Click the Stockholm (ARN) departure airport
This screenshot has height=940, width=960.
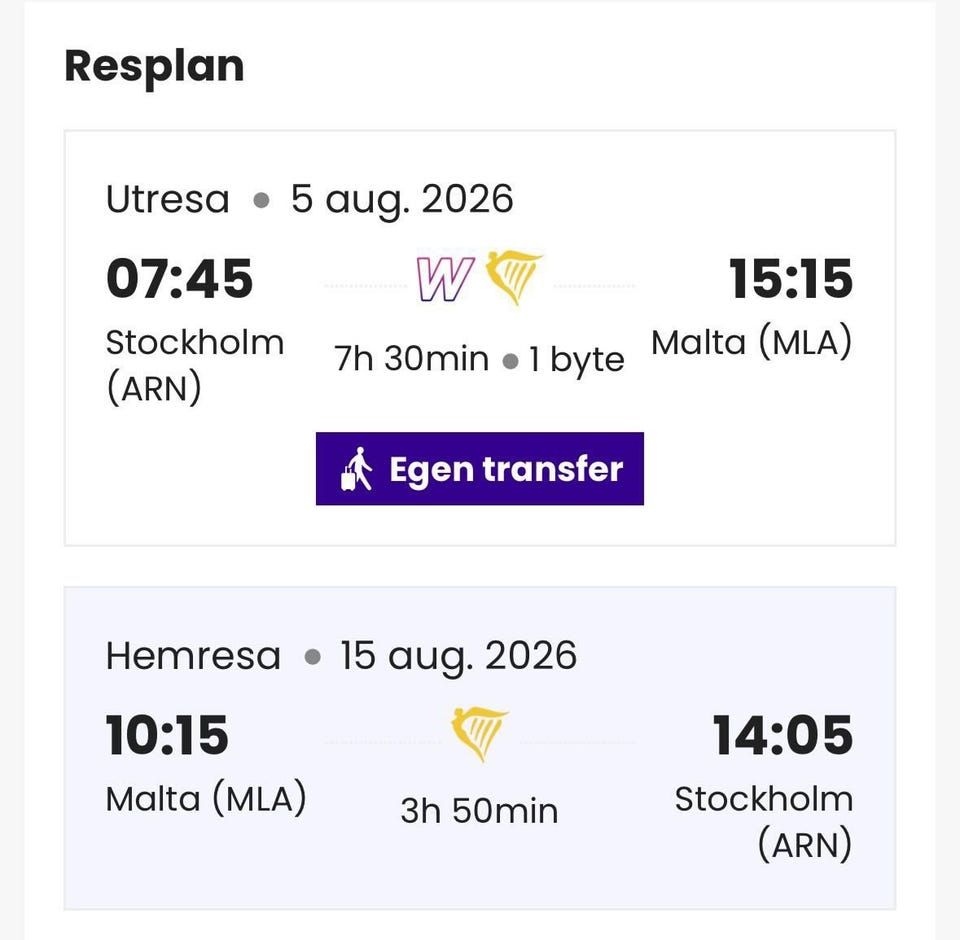click(x=195, y=366)
